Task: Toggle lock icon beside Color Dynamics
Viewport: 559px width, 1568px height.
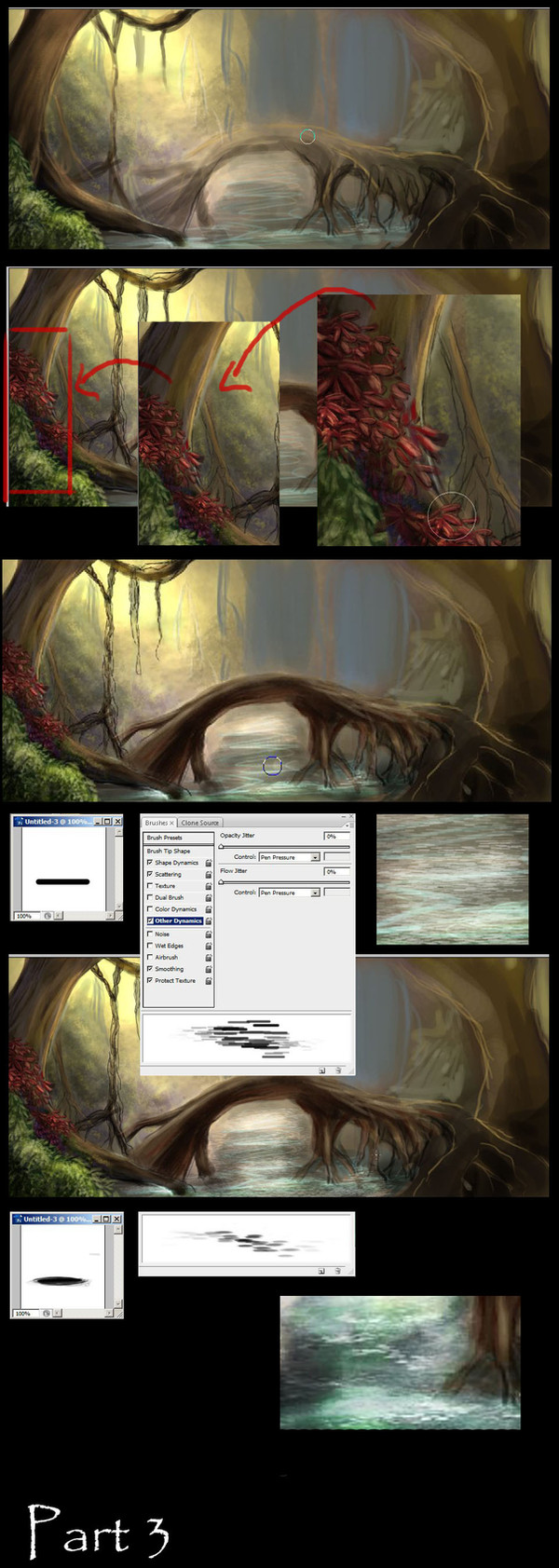Action: click(x=209, y=909)
